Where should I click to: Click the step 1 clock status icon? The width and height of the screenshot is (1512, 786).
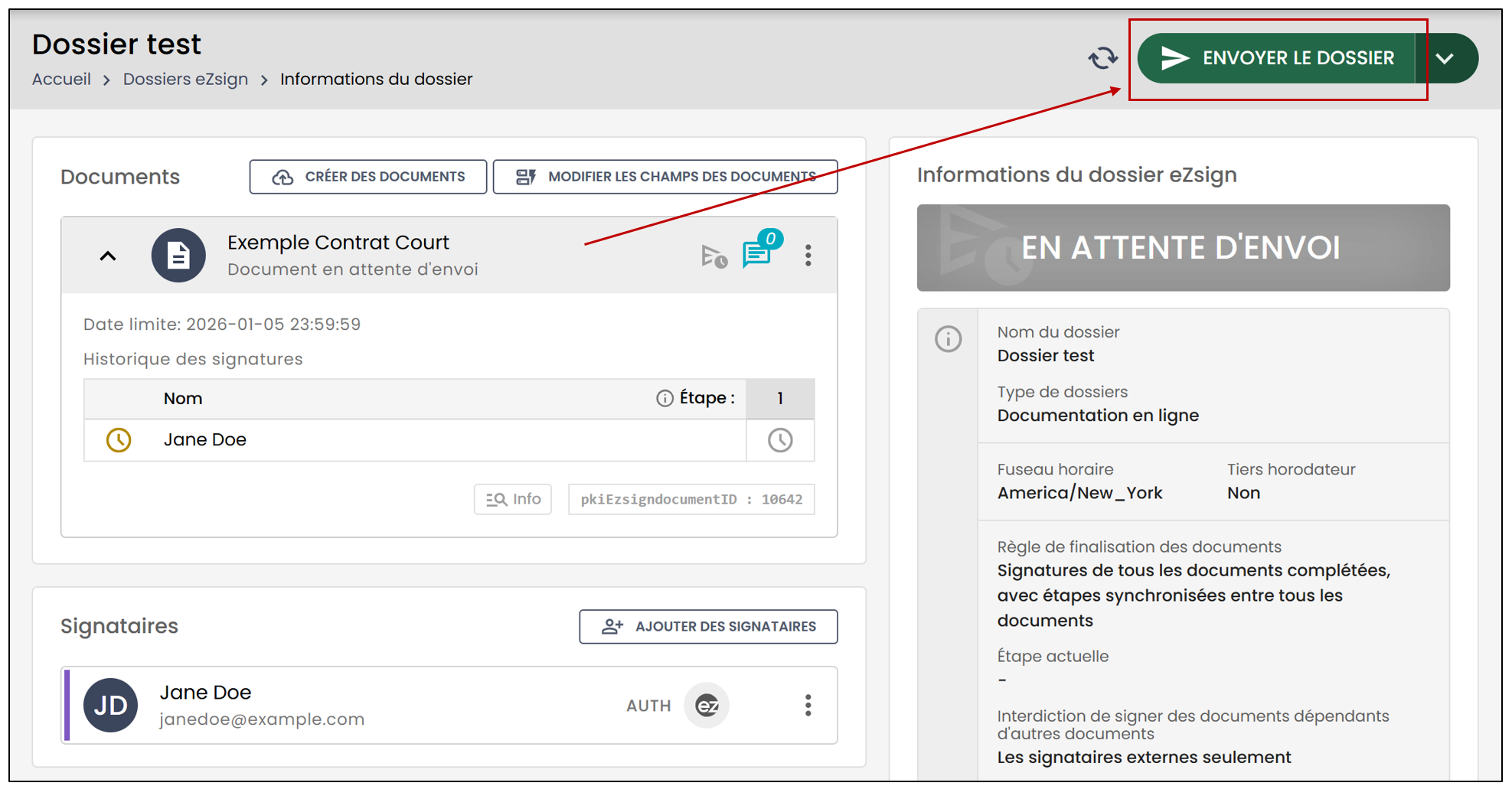[x=780, y=440]
